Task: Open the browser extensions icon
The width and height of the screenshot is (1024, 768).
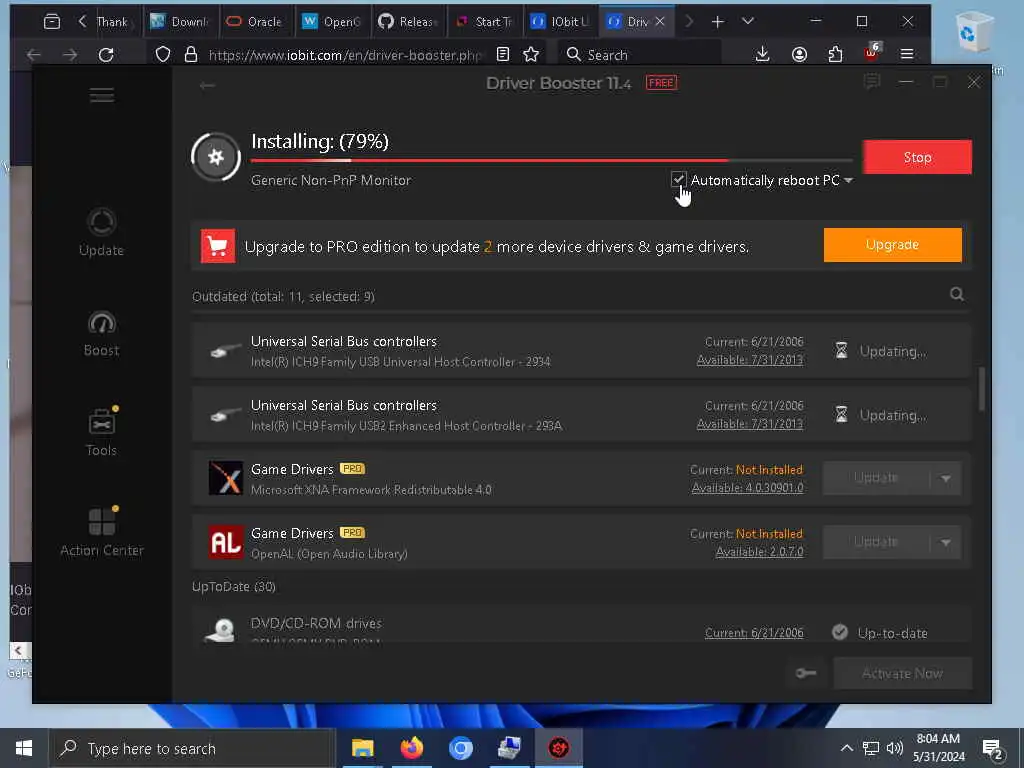Action: coord(835,54)
